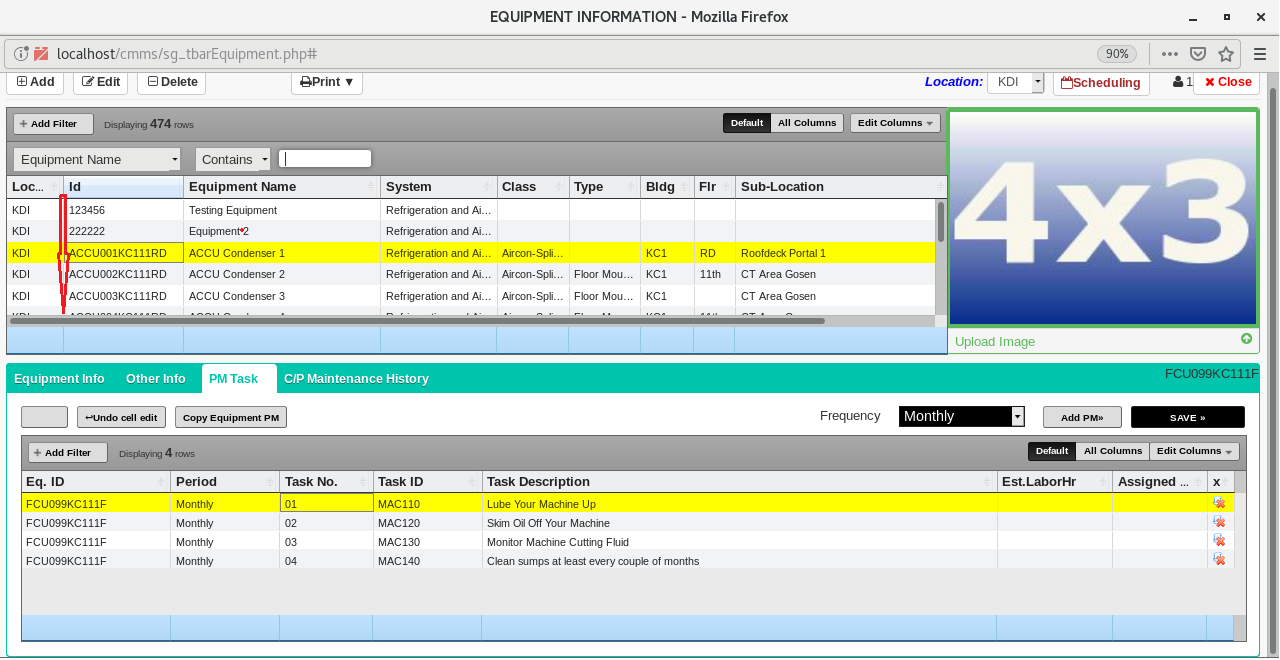Screen dimensions: 1280x660
Task: Open the C/P Maintenance History tab
Action: (356, 379)
